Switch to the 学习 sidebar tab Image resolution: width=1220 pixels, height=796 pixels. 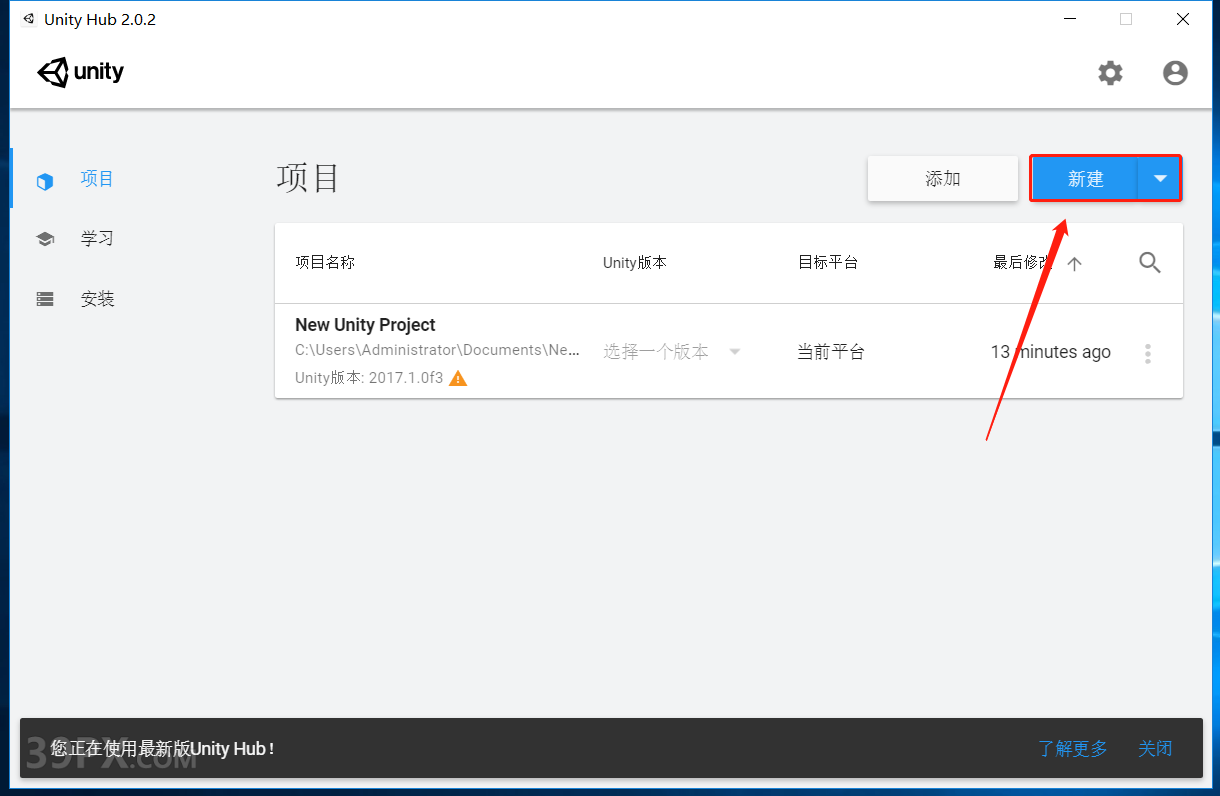click(97, 239)
